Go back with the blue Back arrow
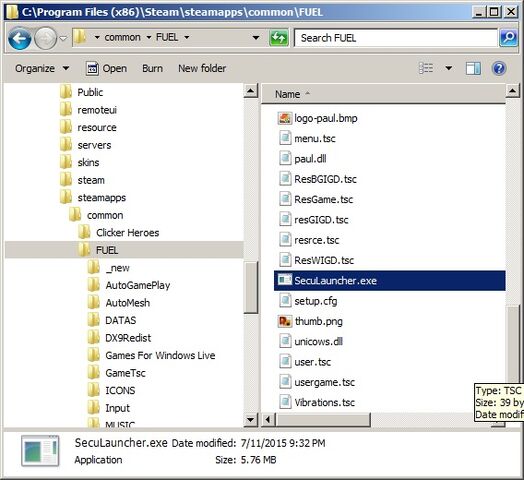This screenshot has width=524, height=480. click(x=19, y=38)
